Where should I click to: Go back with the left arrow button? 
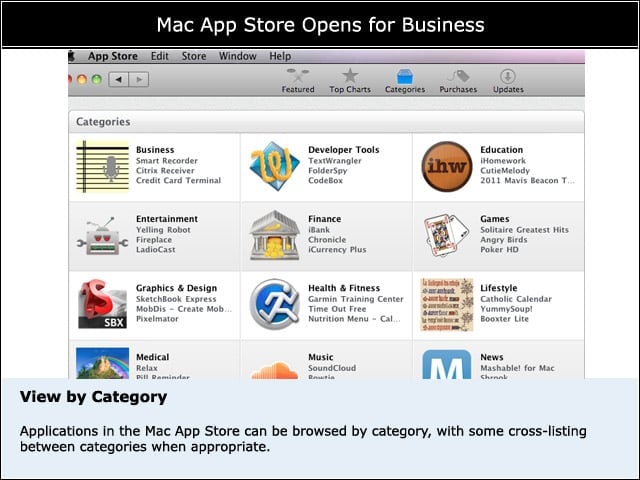[x=119, y=79]
